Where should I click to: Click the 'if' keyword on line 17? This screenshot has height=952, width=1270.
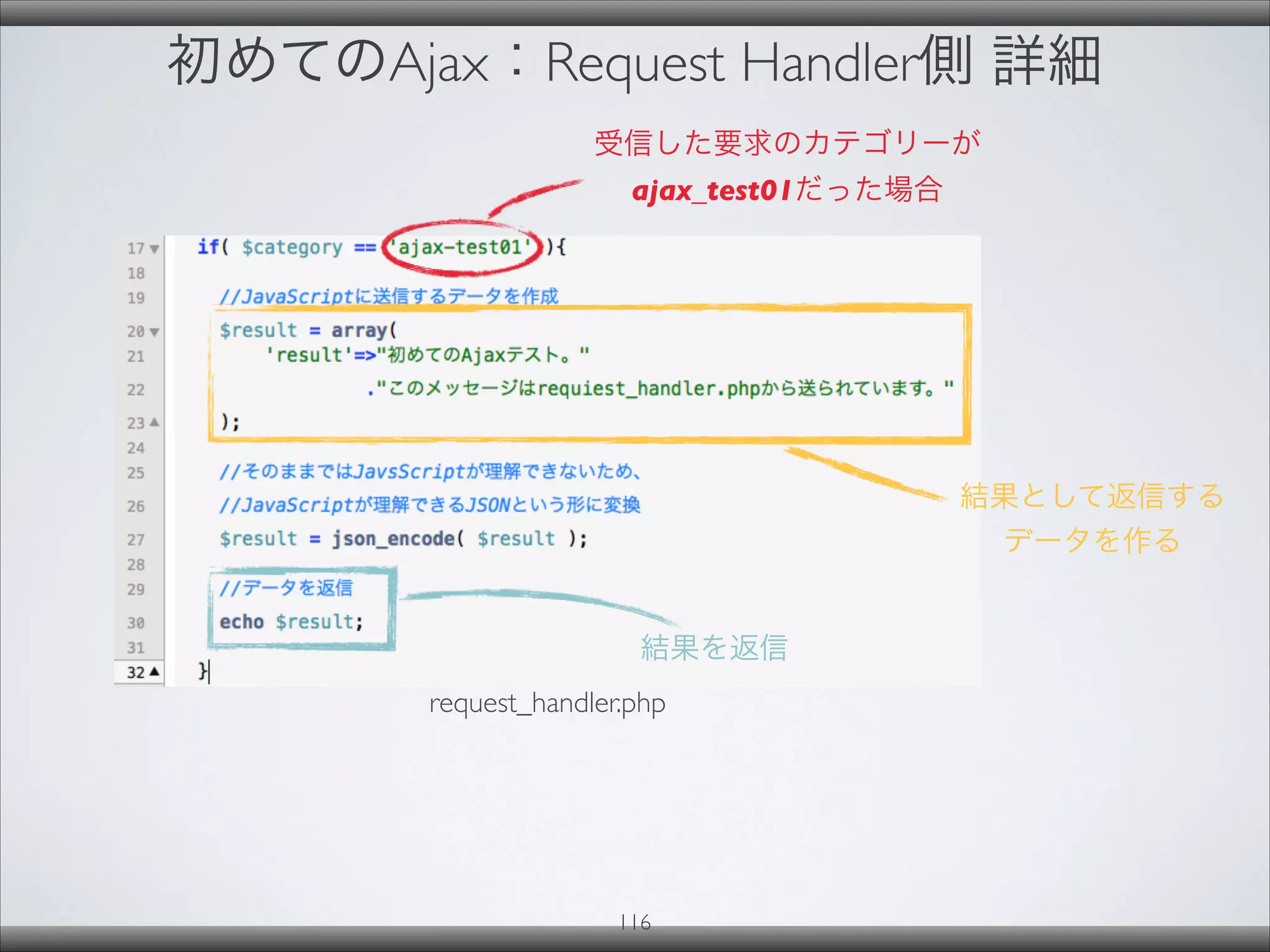[x=208, y=247]
